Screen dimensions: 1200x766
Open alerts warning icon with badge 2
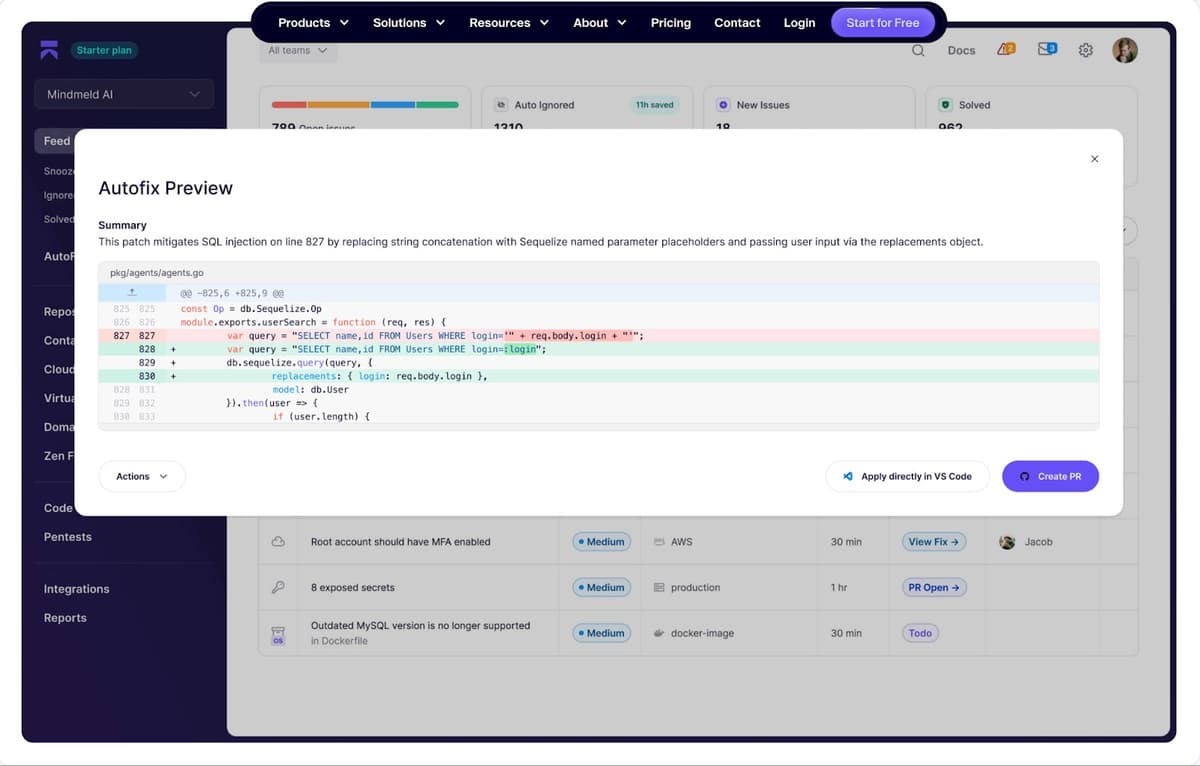click(1006, 49)
